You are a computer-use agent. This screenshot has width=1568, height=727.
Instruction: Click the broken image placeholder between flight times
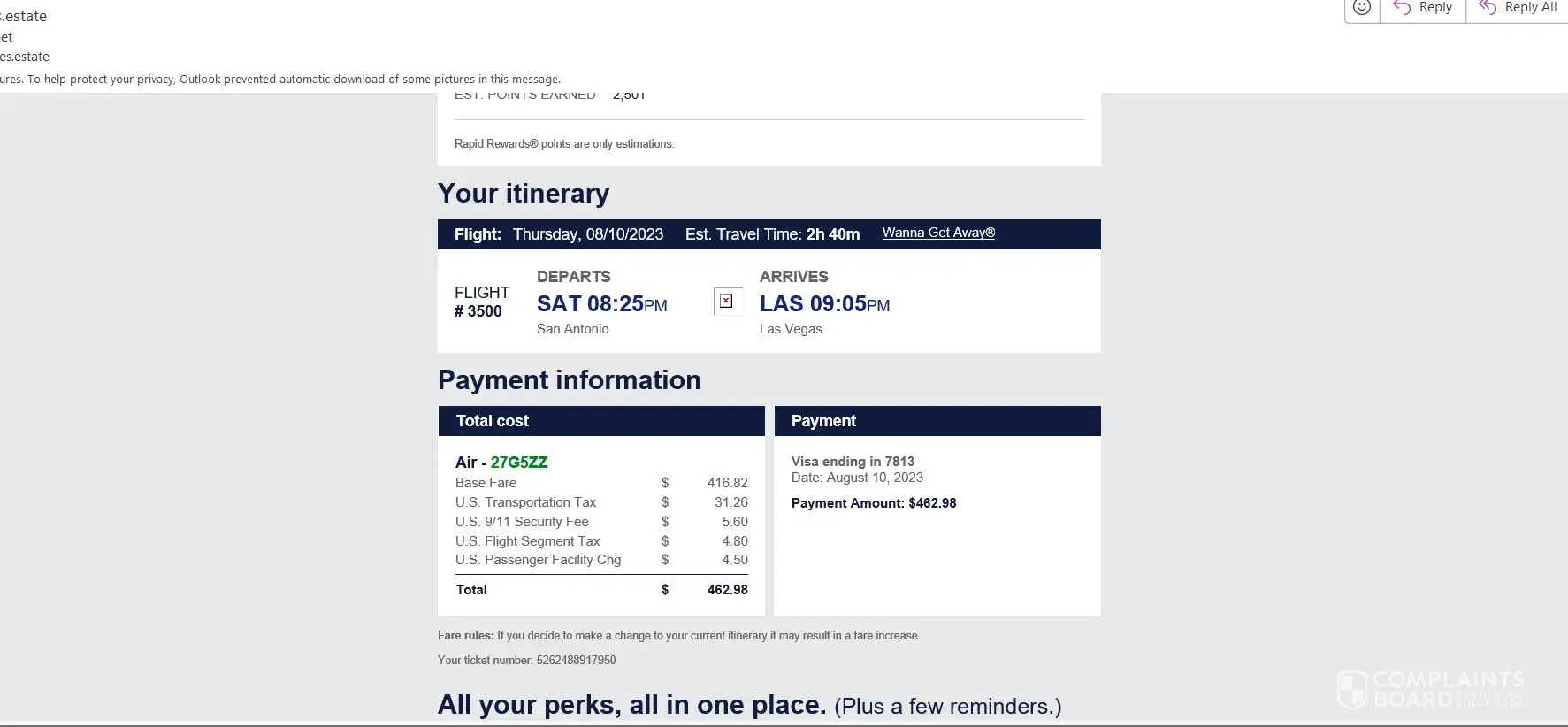pos(726,302)
